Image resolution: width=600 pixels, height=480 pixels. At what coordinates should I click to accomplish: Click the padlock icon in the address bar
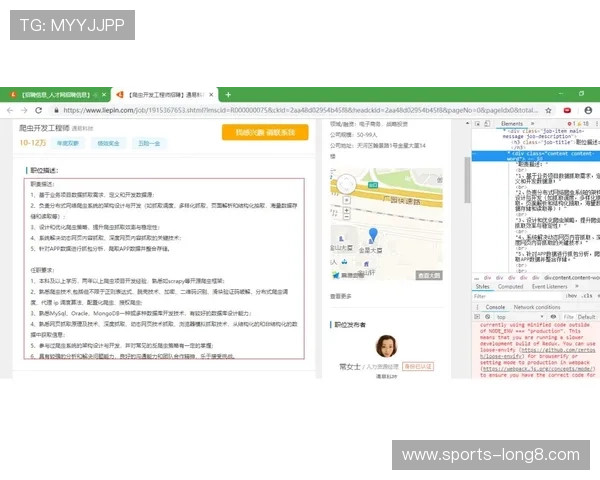pos(57,110)
